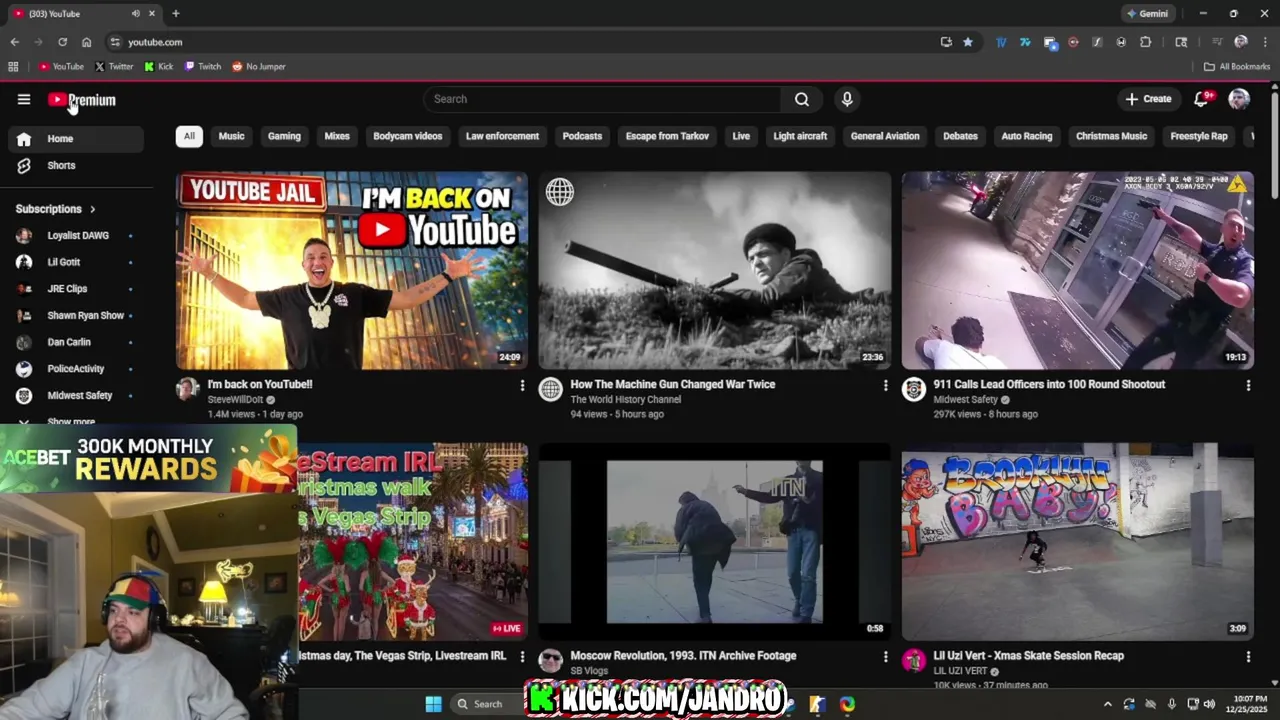Image resolution: width=1280 pixels, height=720 pixels.
Task: Open PoliceActivity subscription
Action: pos(76,369)
